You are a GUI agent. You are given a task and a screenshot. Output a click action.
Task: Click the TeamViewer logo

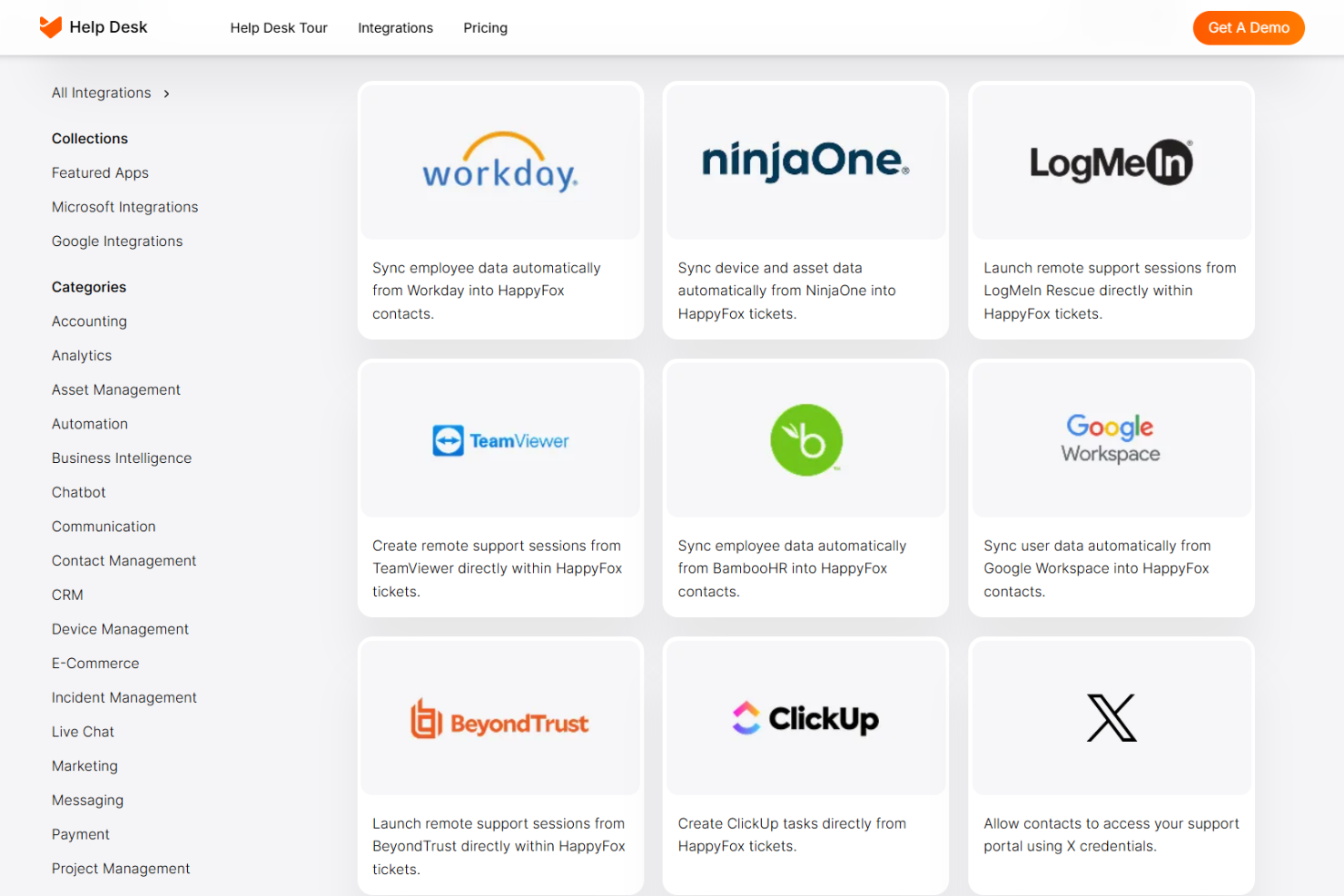500,439
